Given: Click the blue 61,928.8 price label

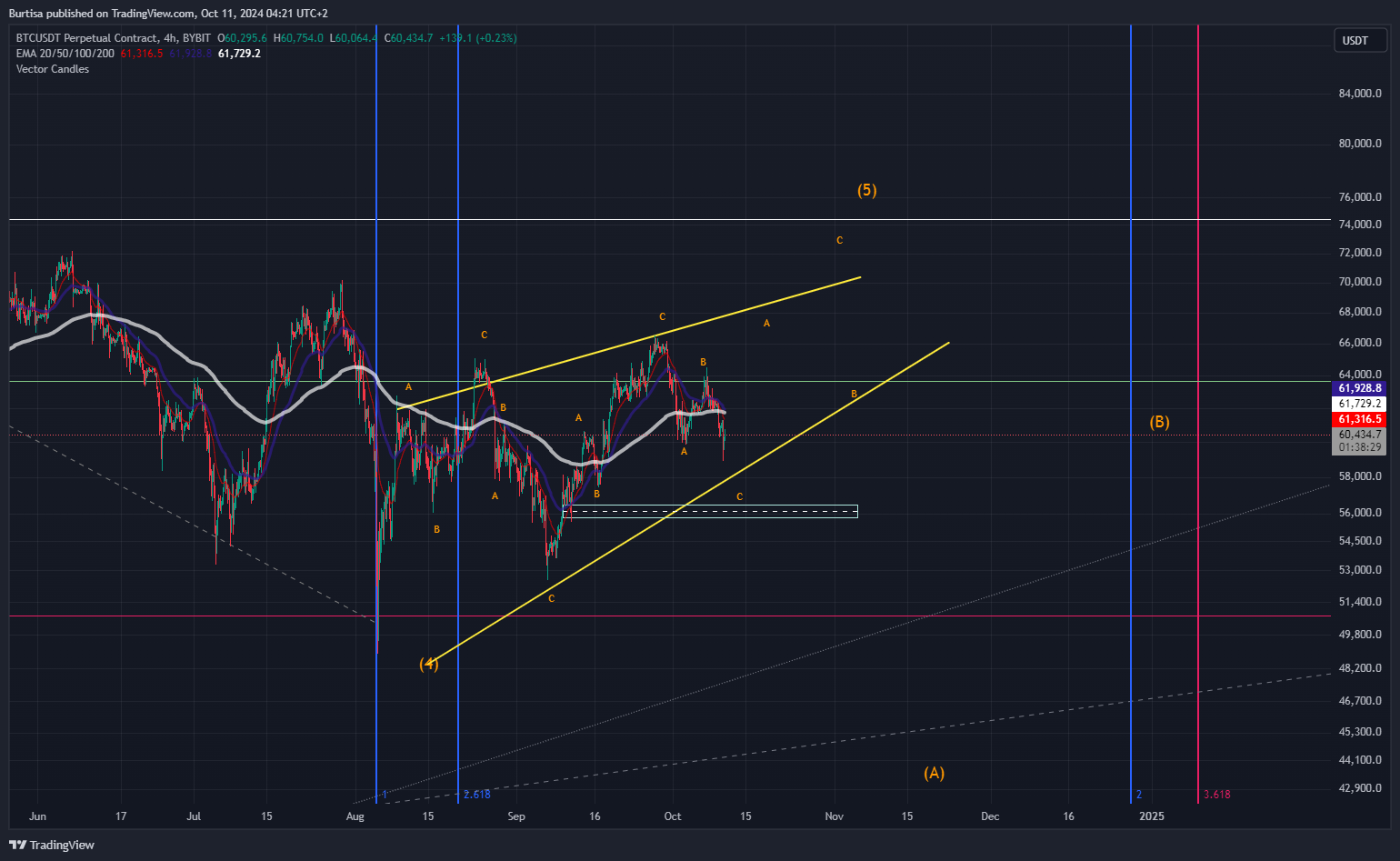Looking at the screenshot, I should (x=1359, y=388).
